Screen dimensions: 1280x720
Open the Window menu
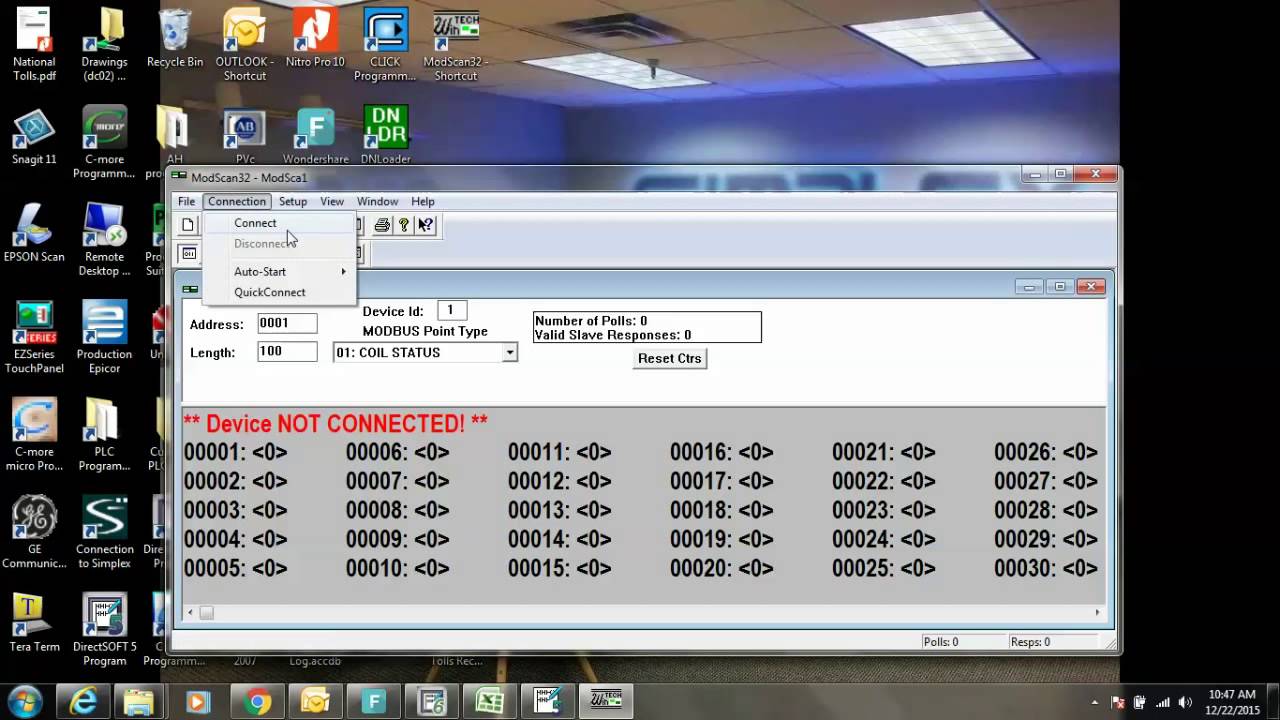pos(377,202)
